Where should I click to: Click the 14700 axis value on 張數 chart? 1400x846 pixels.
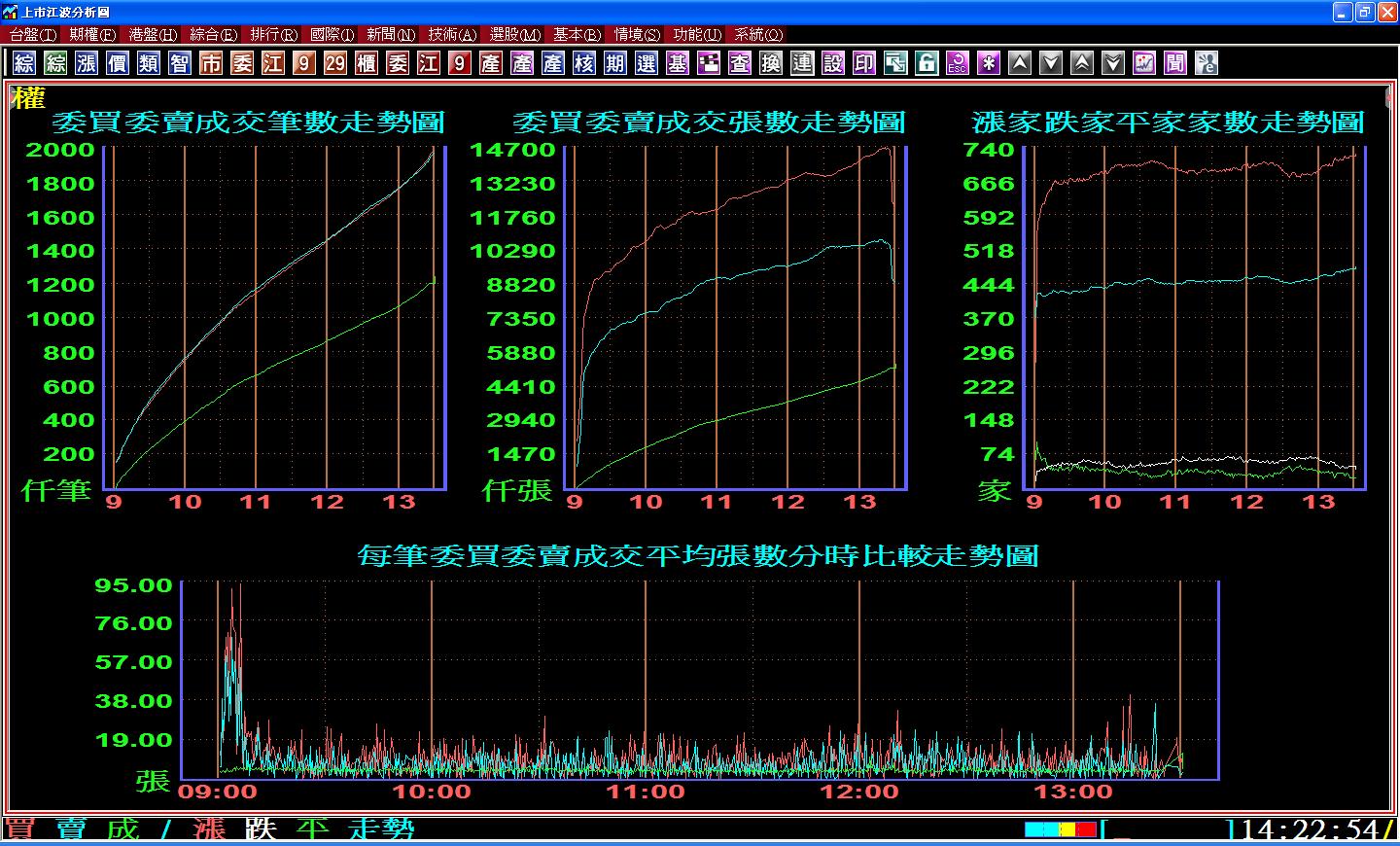click(512, 150)
